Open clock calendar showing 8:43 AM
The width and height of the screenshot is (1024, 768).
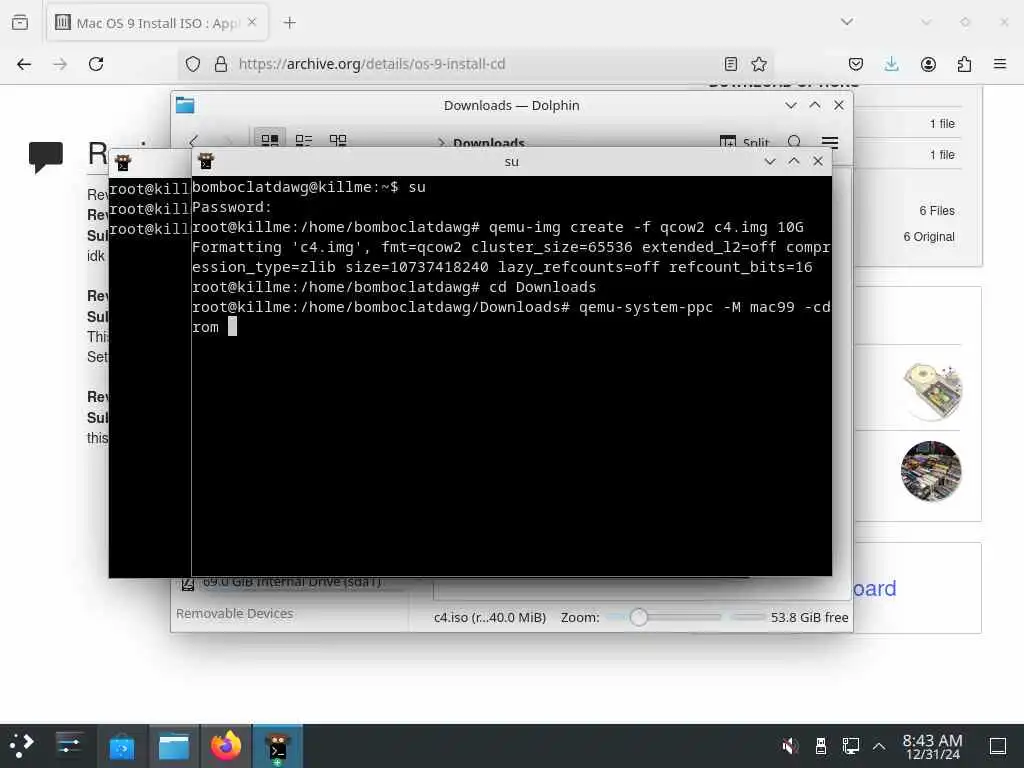(932, 746)
